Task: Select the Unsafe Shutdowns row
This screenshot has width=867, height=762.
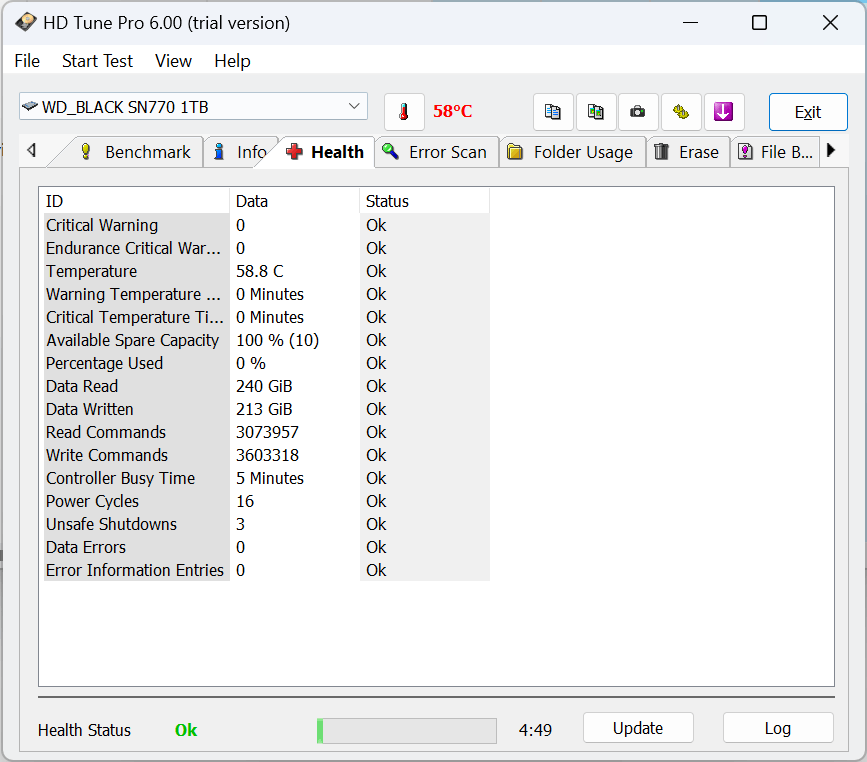Action: click(267, 524)
